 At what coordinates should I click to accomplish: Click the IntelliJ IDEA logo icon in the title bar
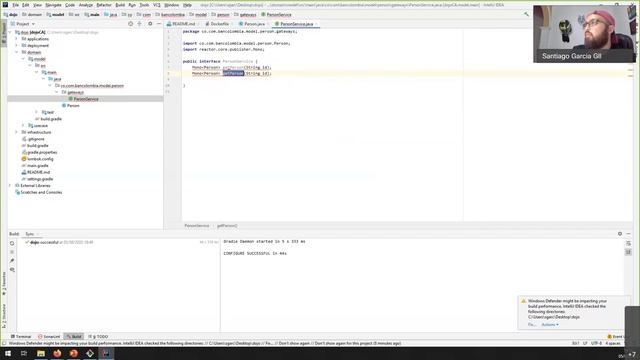pos(5,5)
